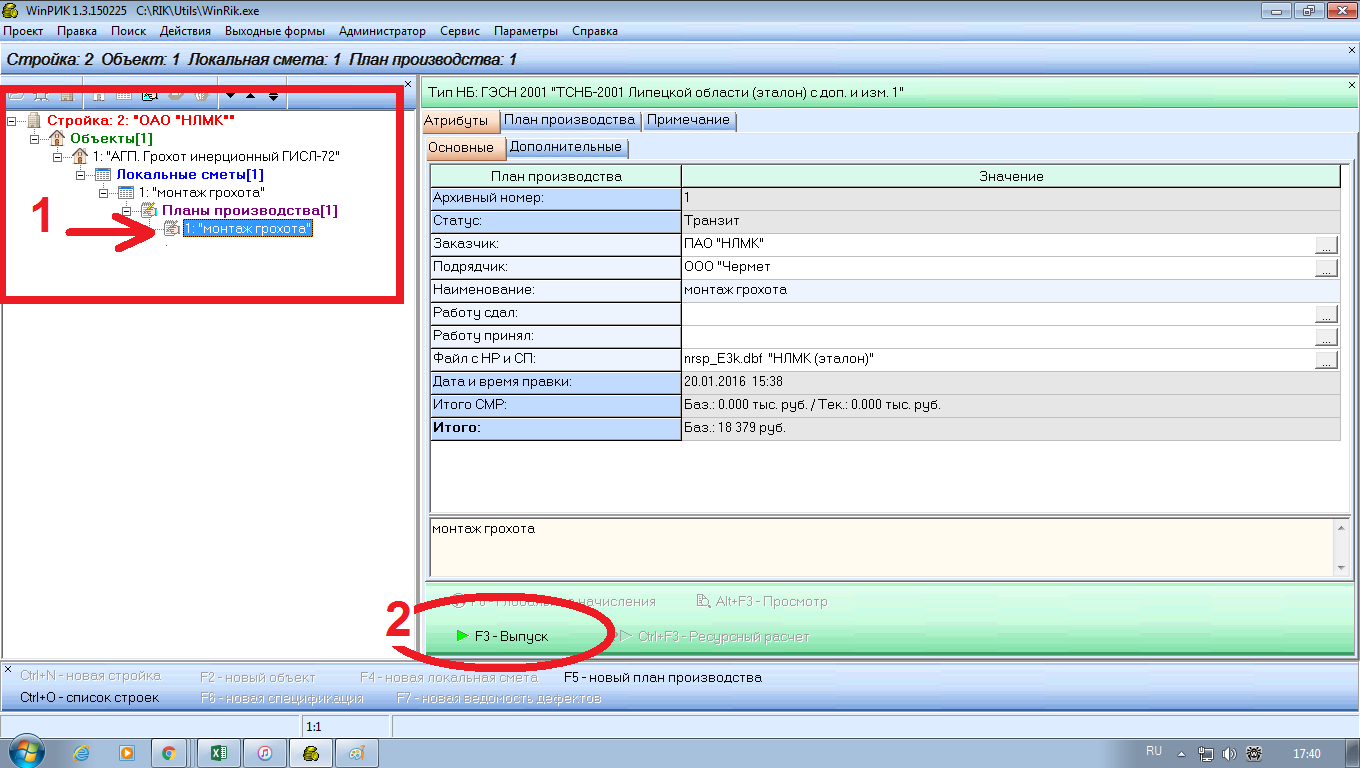Click the building icon beside Стройка: 2

33,120
